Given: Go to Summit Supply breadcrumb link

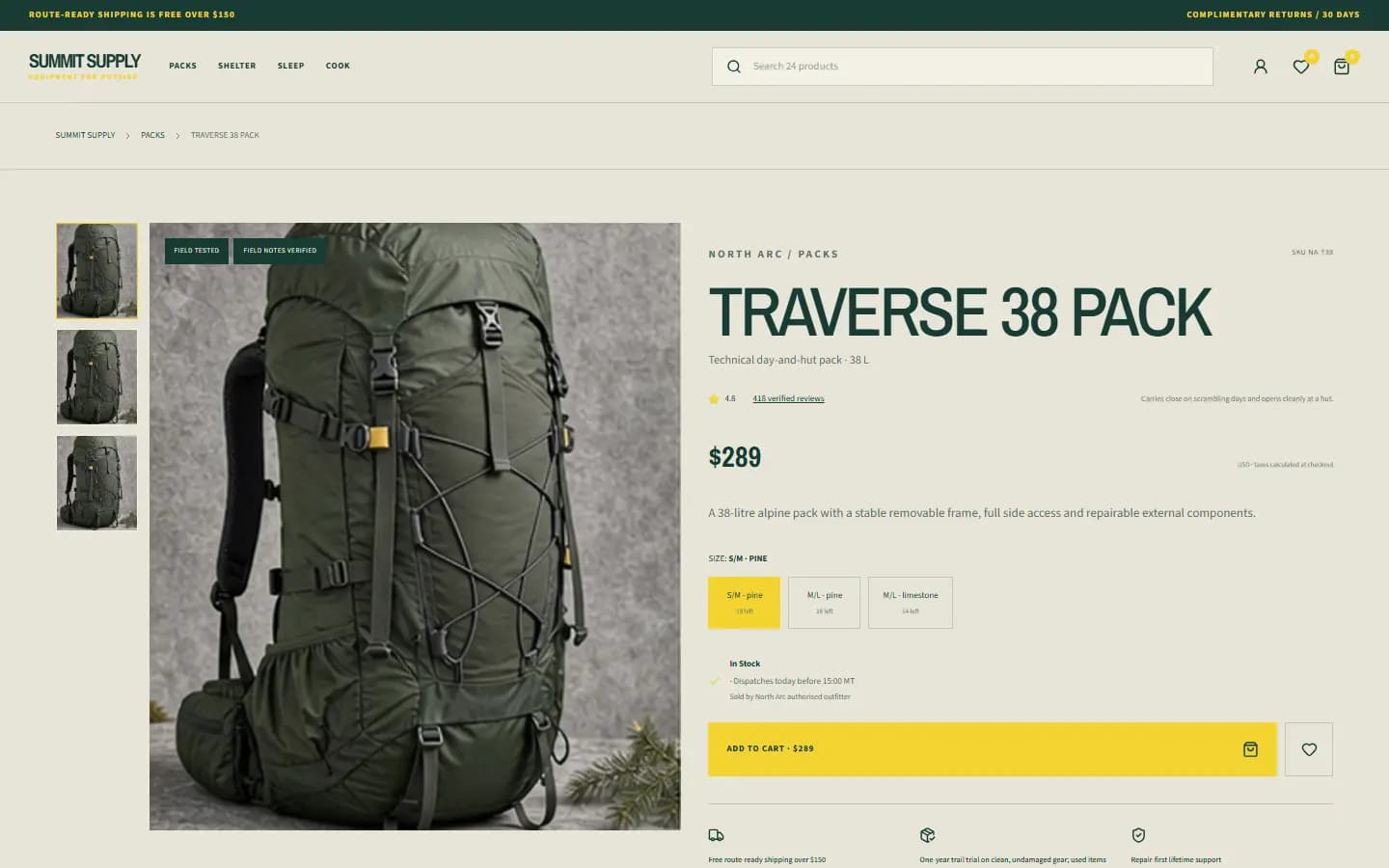Looking at the screenshot, I should [x=85, y=135].
